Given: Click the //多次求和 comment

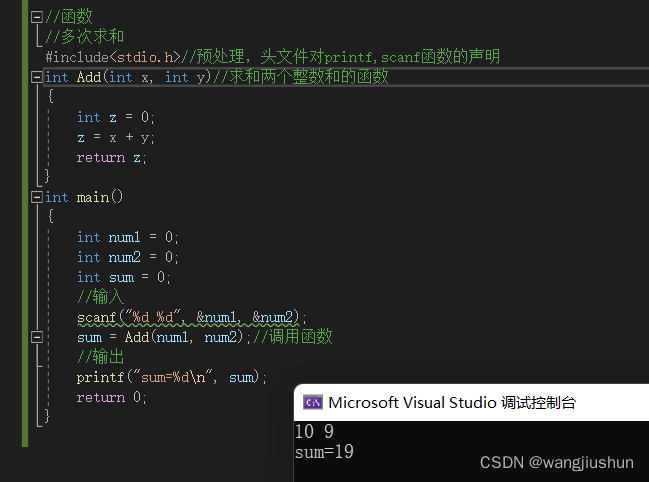Looking at the screenshot, I should (85, 37).
